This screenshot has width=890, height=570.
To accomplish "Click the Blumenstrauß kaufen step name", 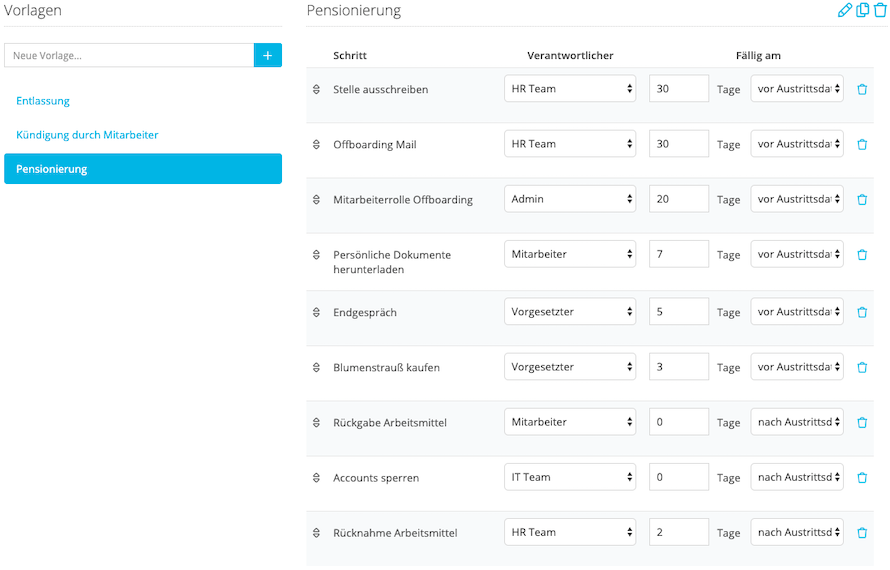I will click(387, 367).
